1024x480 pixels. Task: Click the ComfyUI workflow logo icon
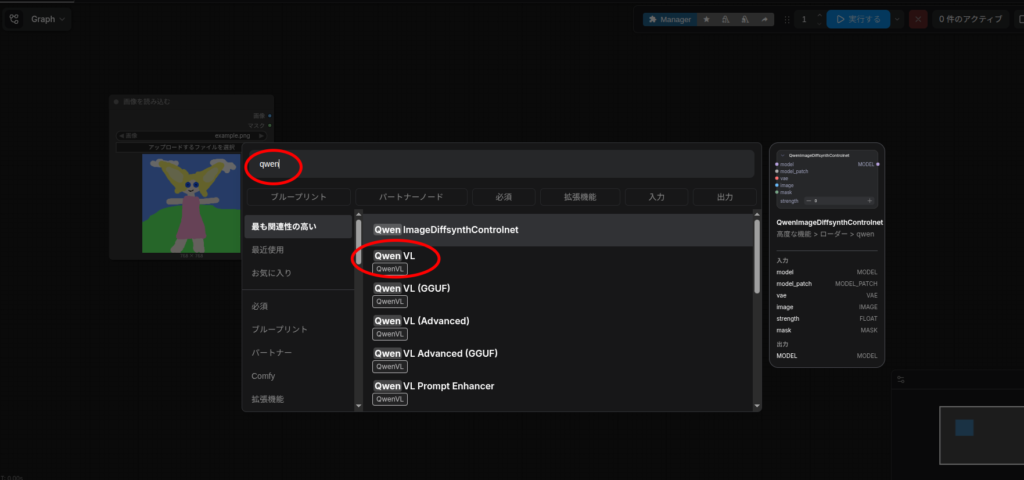point(15,19)
